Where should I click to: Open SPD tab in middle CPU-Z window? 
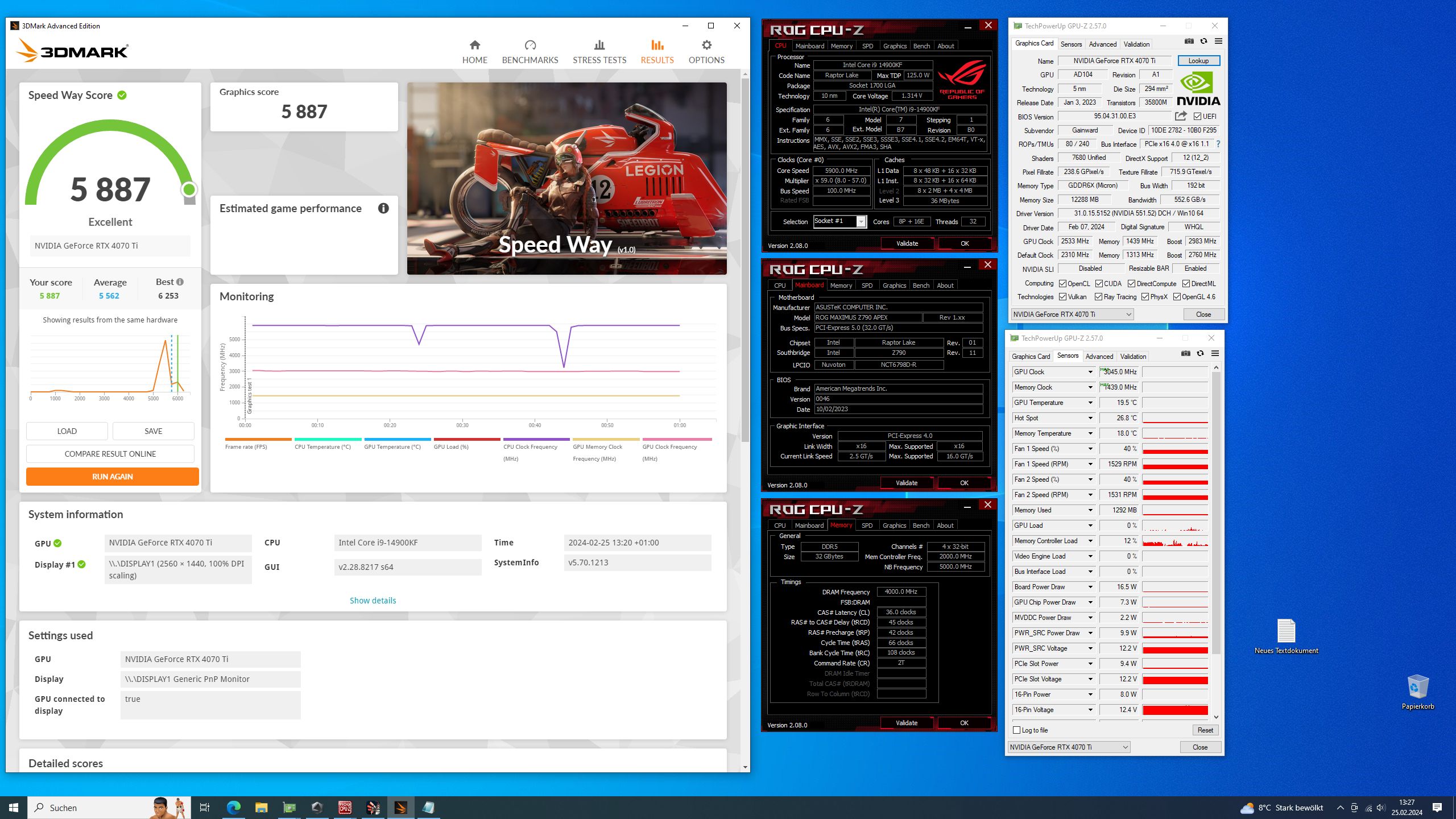[867, 286]
